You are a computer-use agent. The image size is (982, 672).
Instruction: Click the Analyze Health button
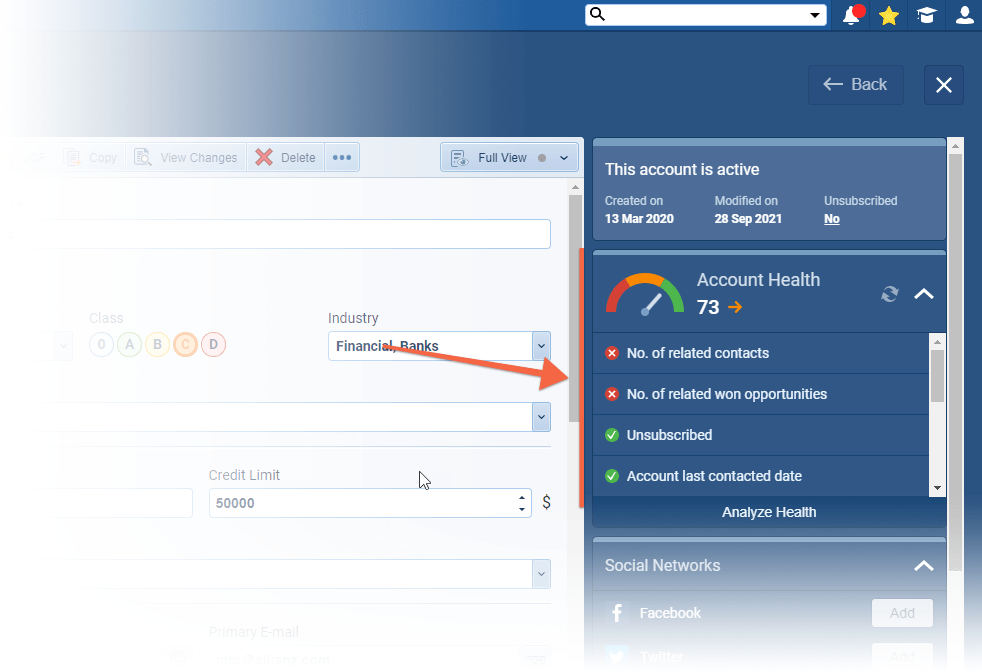768,512
